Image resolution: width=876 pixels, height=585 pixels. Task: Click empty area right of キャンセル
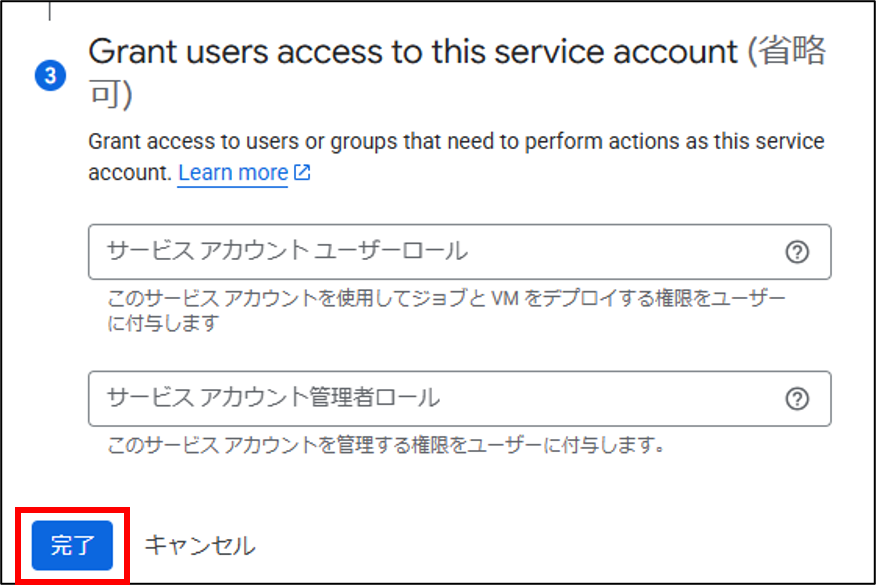pyautogui.click(x=559, y=545)
